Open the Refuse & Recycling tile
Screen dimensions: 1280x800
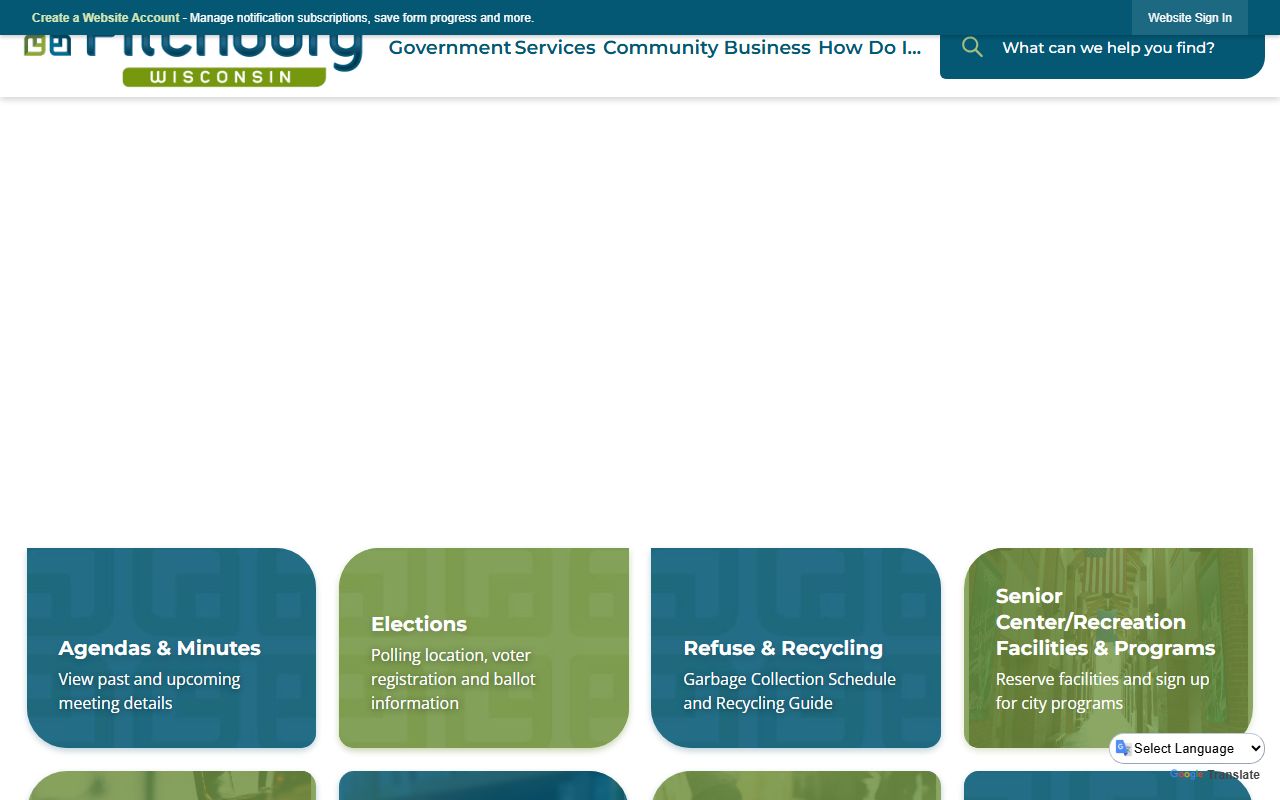pyautogui.click(x=796, y=648)
